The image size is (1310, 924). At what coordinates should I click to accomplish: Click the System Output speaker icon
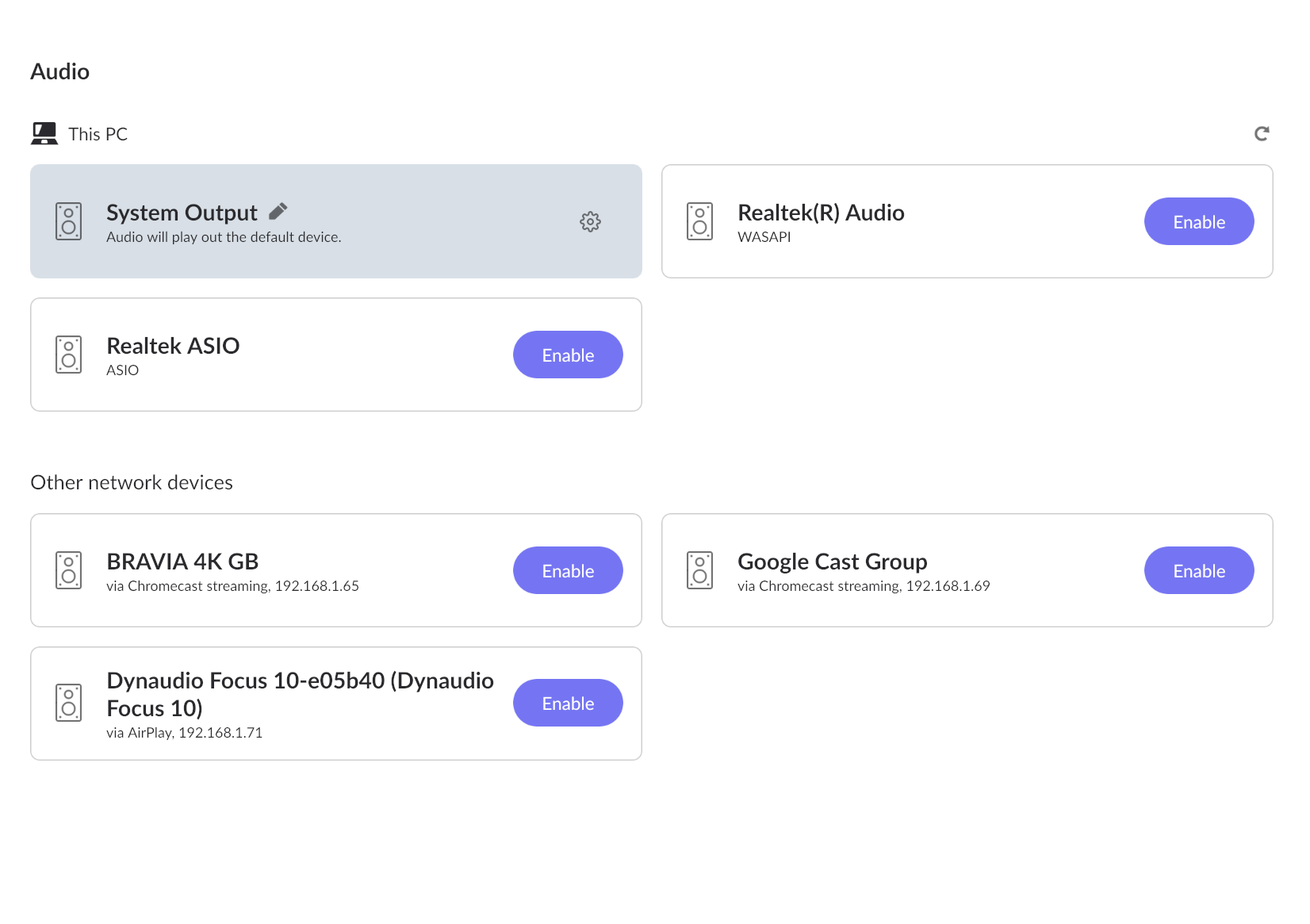tap(69, 221)
